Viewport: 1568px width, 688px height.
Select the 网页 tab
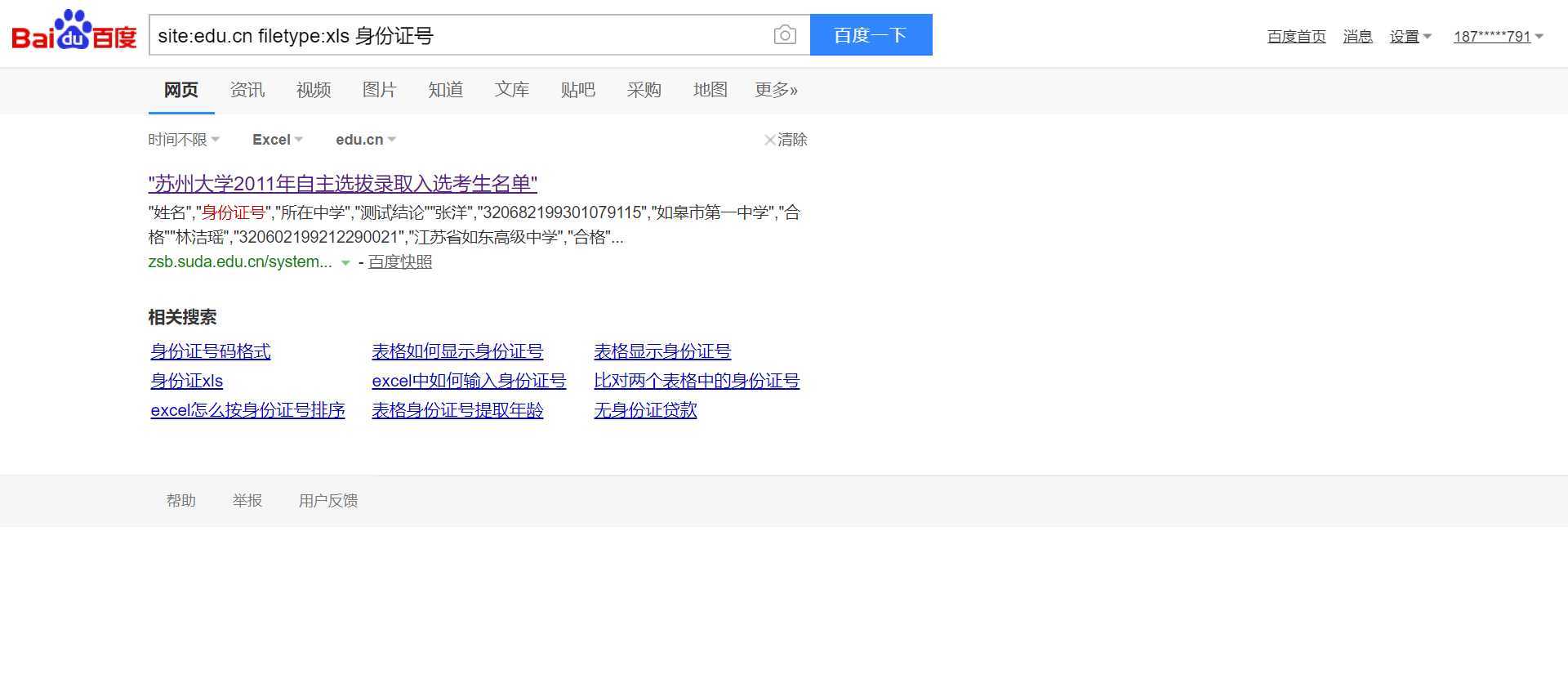tap(181, 90)
